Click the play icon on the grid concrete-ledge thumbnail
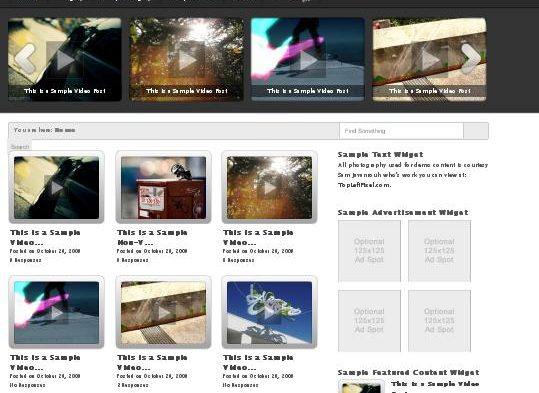Image resolution: width=539 pixels, height=393 pixels. [x=164, y=313]
